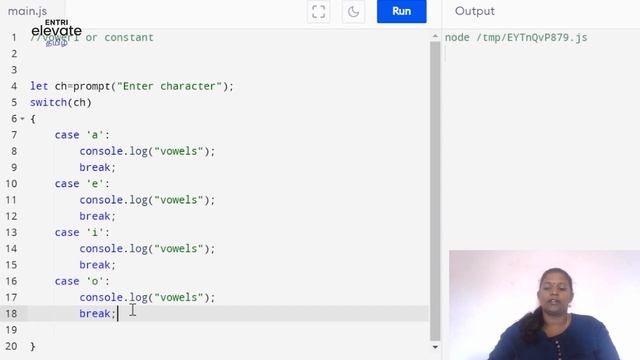
Task: Click the closing brace on line 20
Action: (x=33, y=347)
